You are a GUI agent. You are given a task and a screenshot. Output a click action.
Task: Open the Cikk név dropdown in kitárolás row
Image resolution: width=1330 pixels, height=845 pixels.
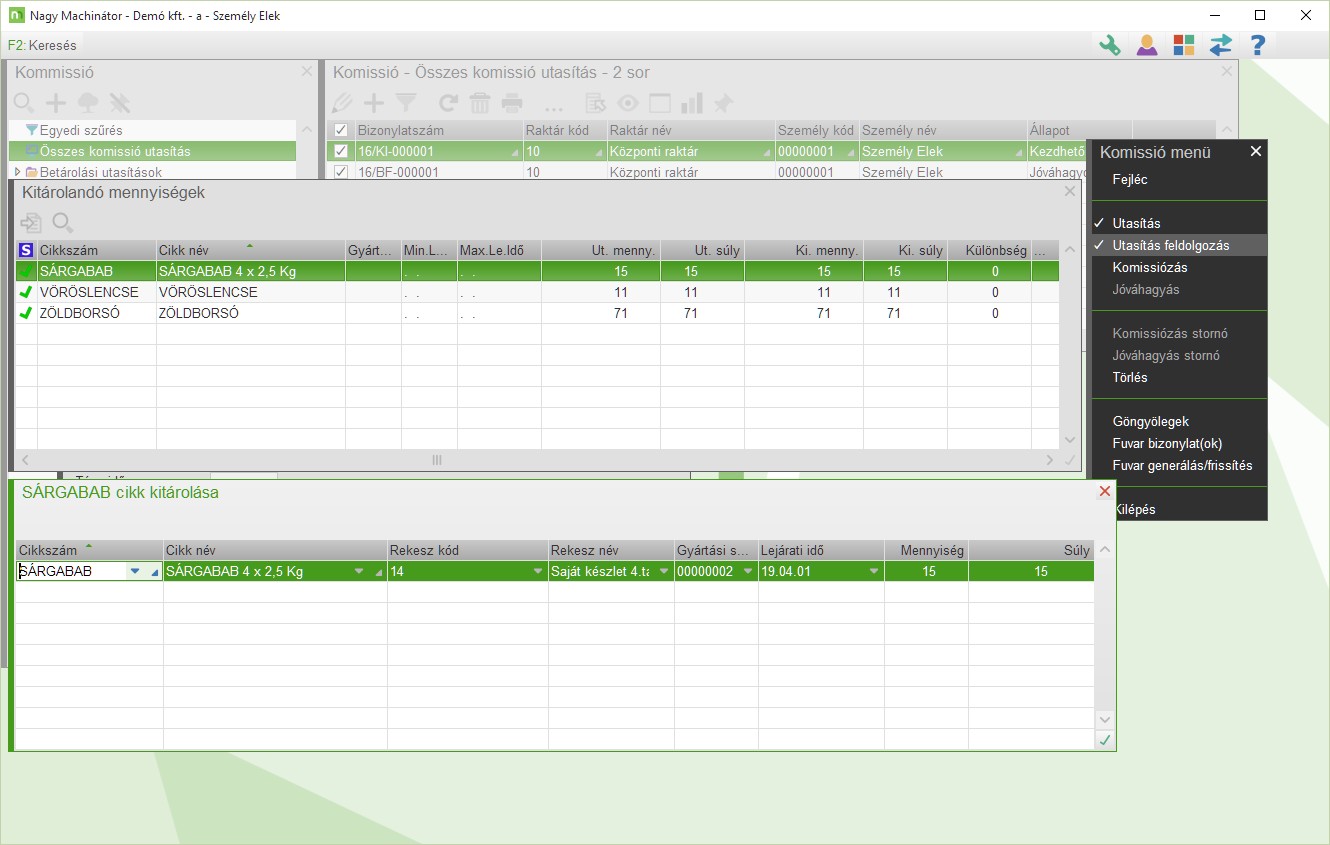click(x=360, y=571)
